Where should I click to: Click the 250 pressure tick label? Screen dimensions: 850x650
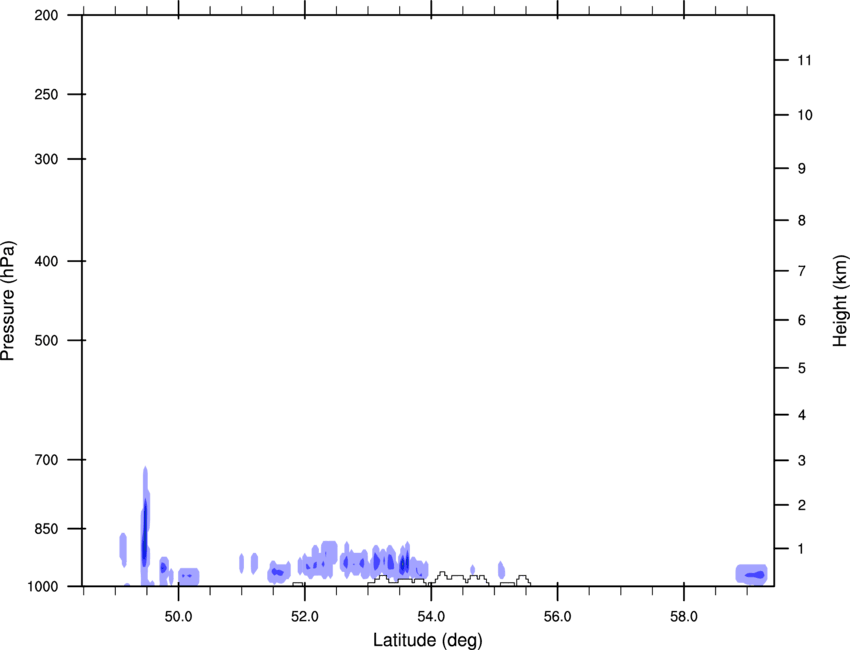pyautogui.click(x=47, y=94)
